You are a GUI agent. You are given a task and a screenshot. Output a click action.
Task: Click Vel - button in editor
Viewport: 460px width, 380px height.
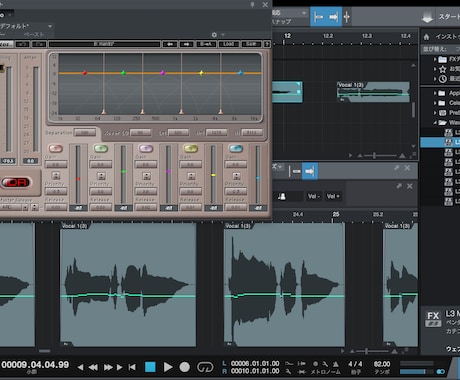(314, 196)
